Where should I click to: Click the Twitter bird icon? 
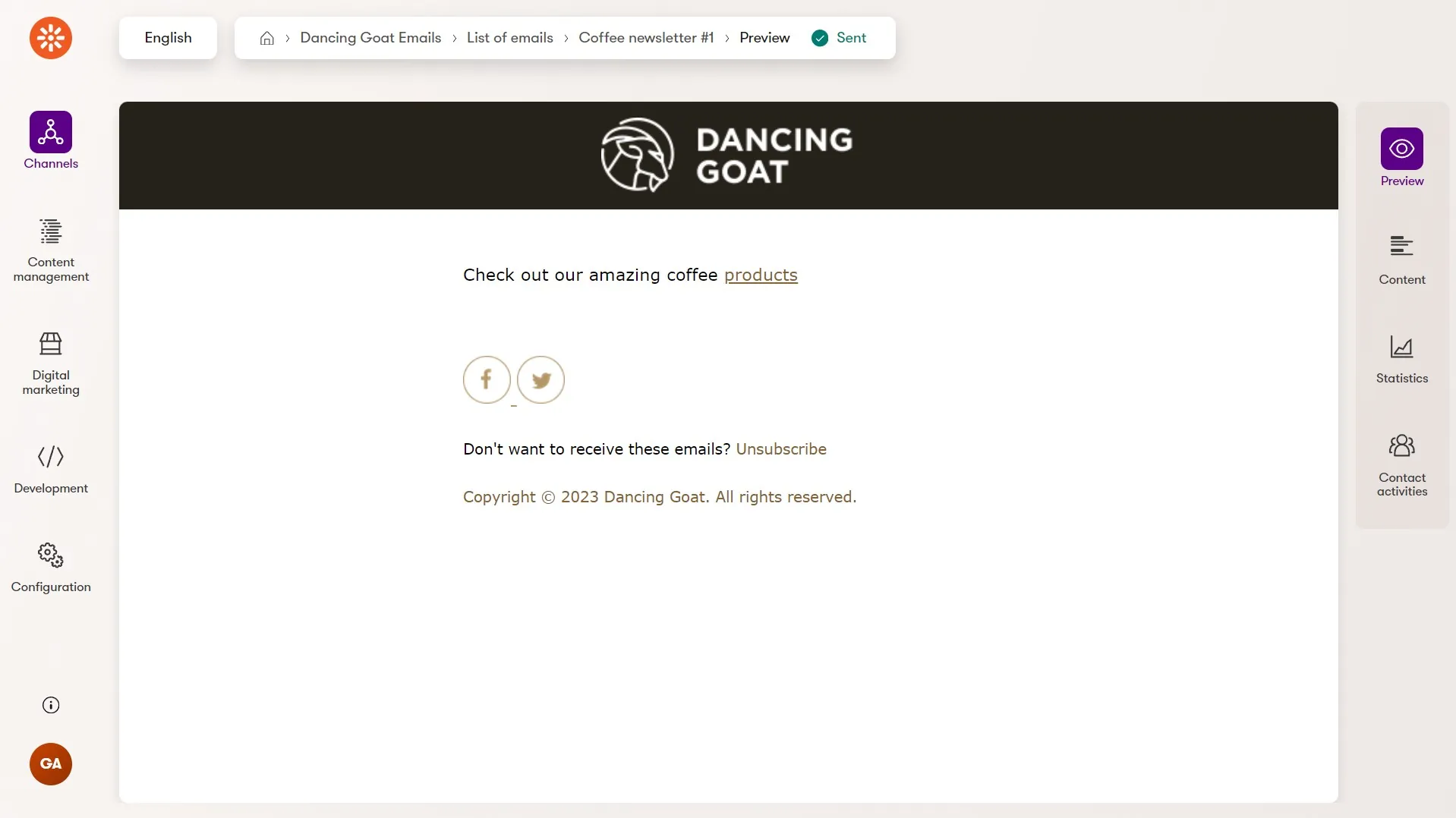pyautogui.click(x=540, y=379)
